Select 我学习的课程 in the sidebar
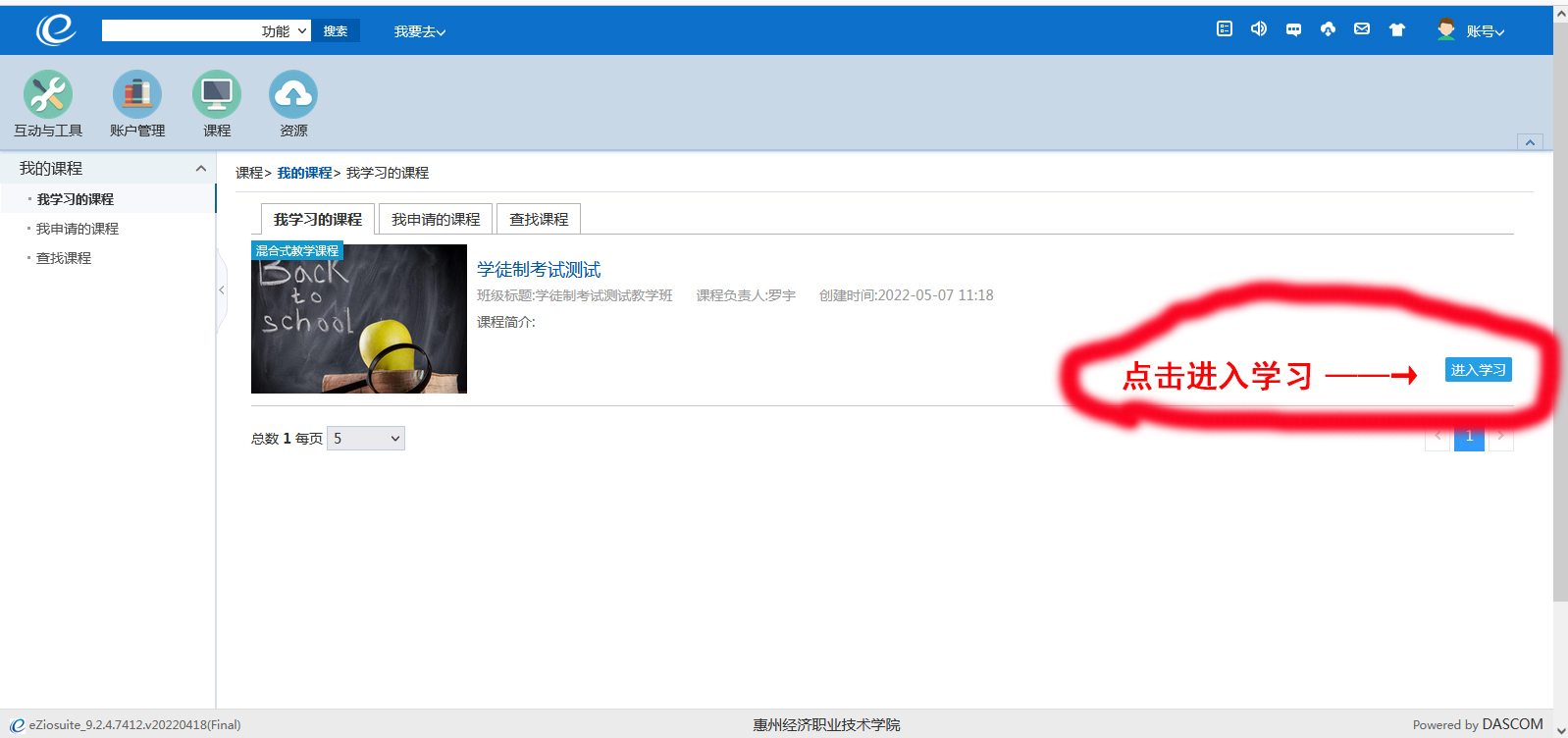This screenshot has height=738, width=1568. coord(76,199)
